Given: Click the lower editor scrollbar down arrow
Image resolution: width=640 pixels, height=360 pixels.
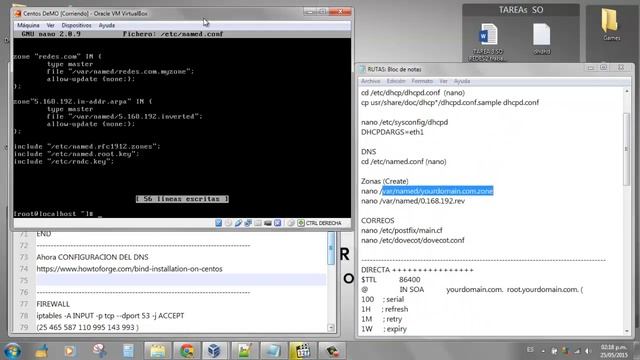Looking at the screenshot, I should (x=331, y=328).
